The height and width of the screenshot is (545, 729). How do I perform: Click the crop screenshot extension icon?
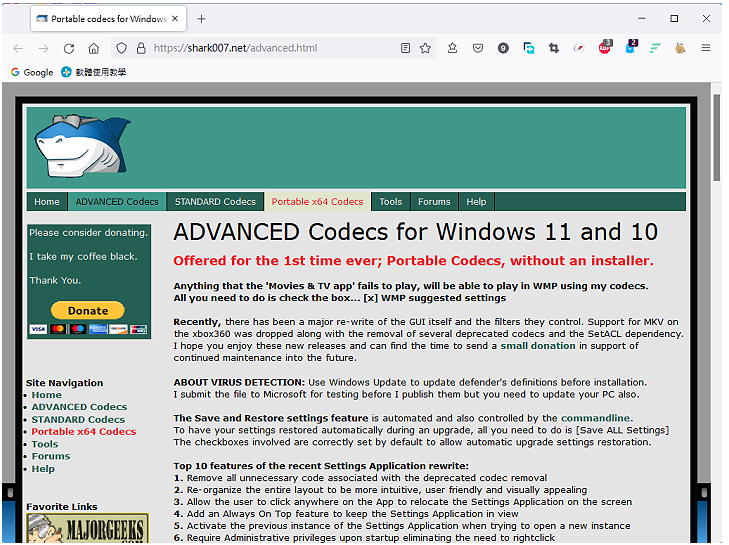(x=554, y=48)
